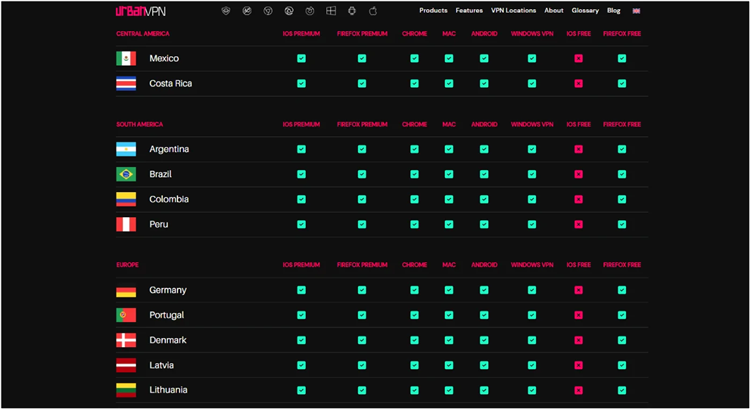Click the Latvia flag icon
The height and width of the screenshot is (409, 750).
[126, 365]
